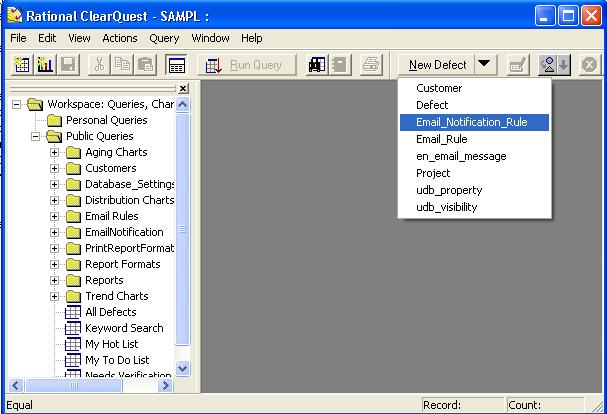Expand the Customers folder

pos(55,168)
